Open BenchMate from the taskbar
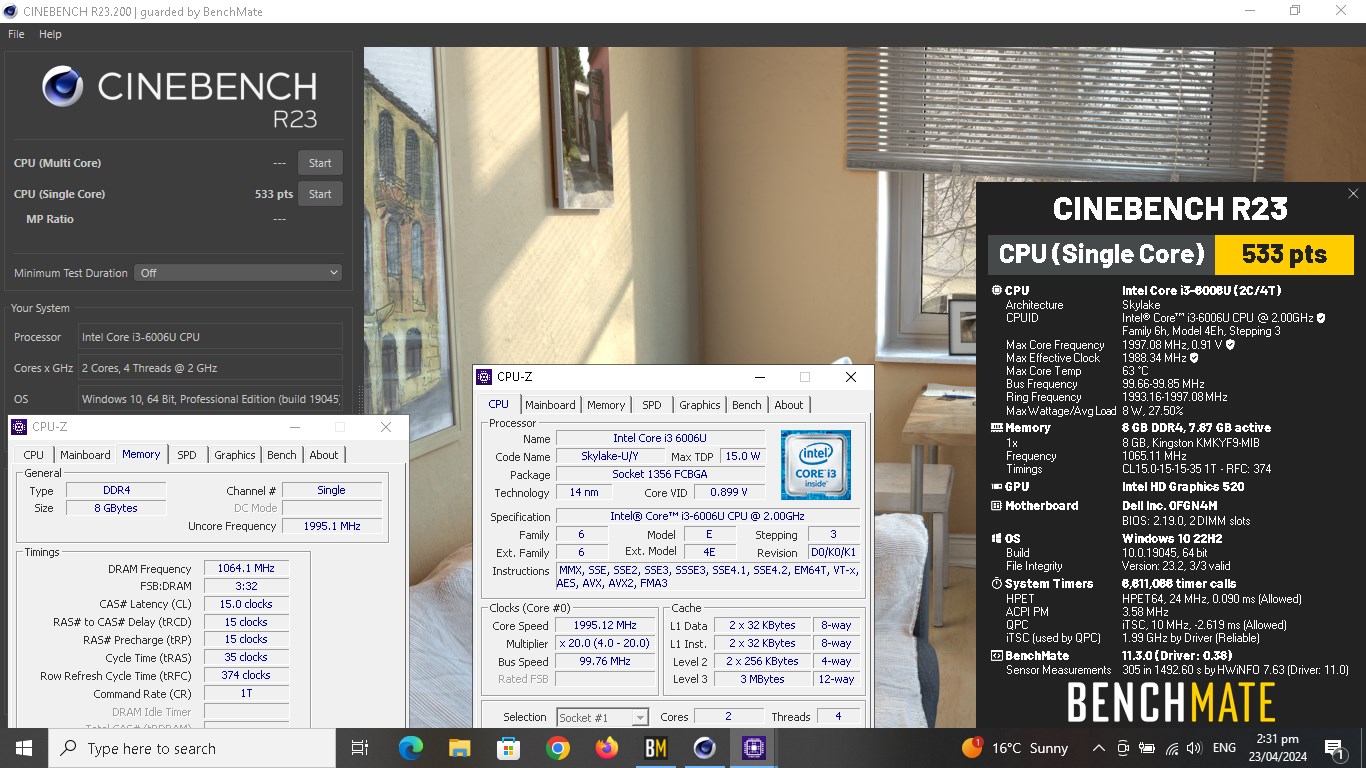The height and width of the screenshot is (768, 1366). point(656,748)
